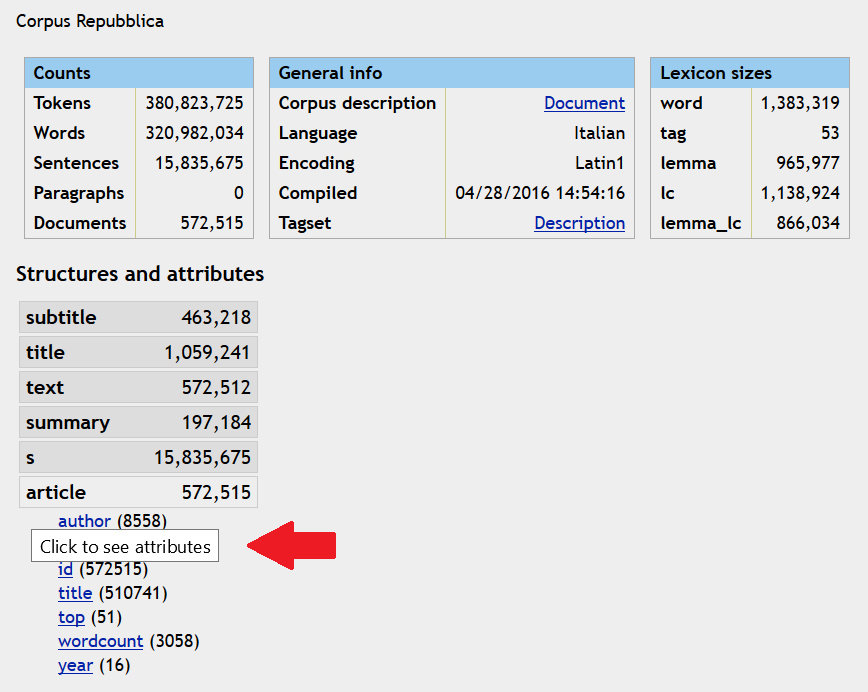Click the lc lexicon size 1,138,924
This screenshot has width=868, height=692.
[800, 193]
